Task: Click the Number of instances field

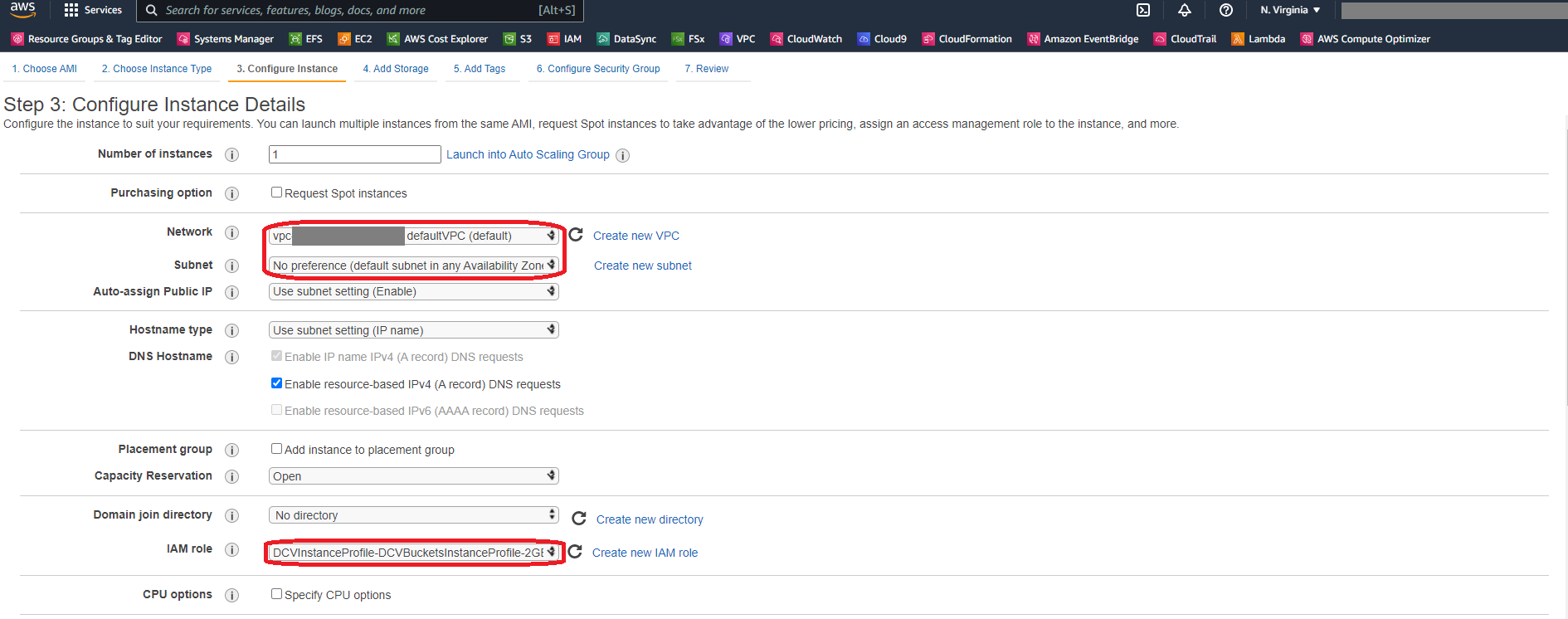Action: pyautogui.click(x=355, y=154)
